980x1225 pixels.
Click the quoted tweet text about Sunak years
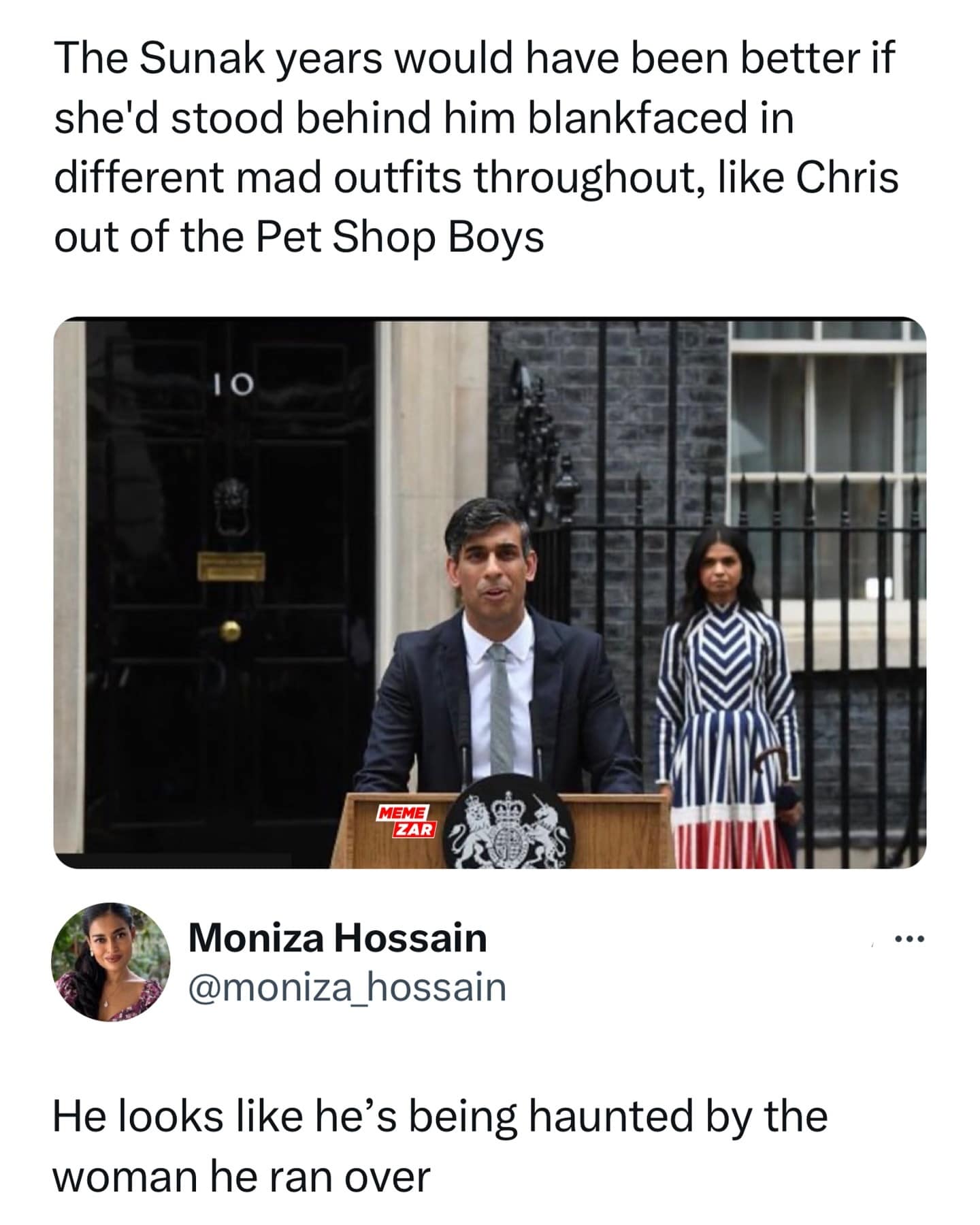475,147
